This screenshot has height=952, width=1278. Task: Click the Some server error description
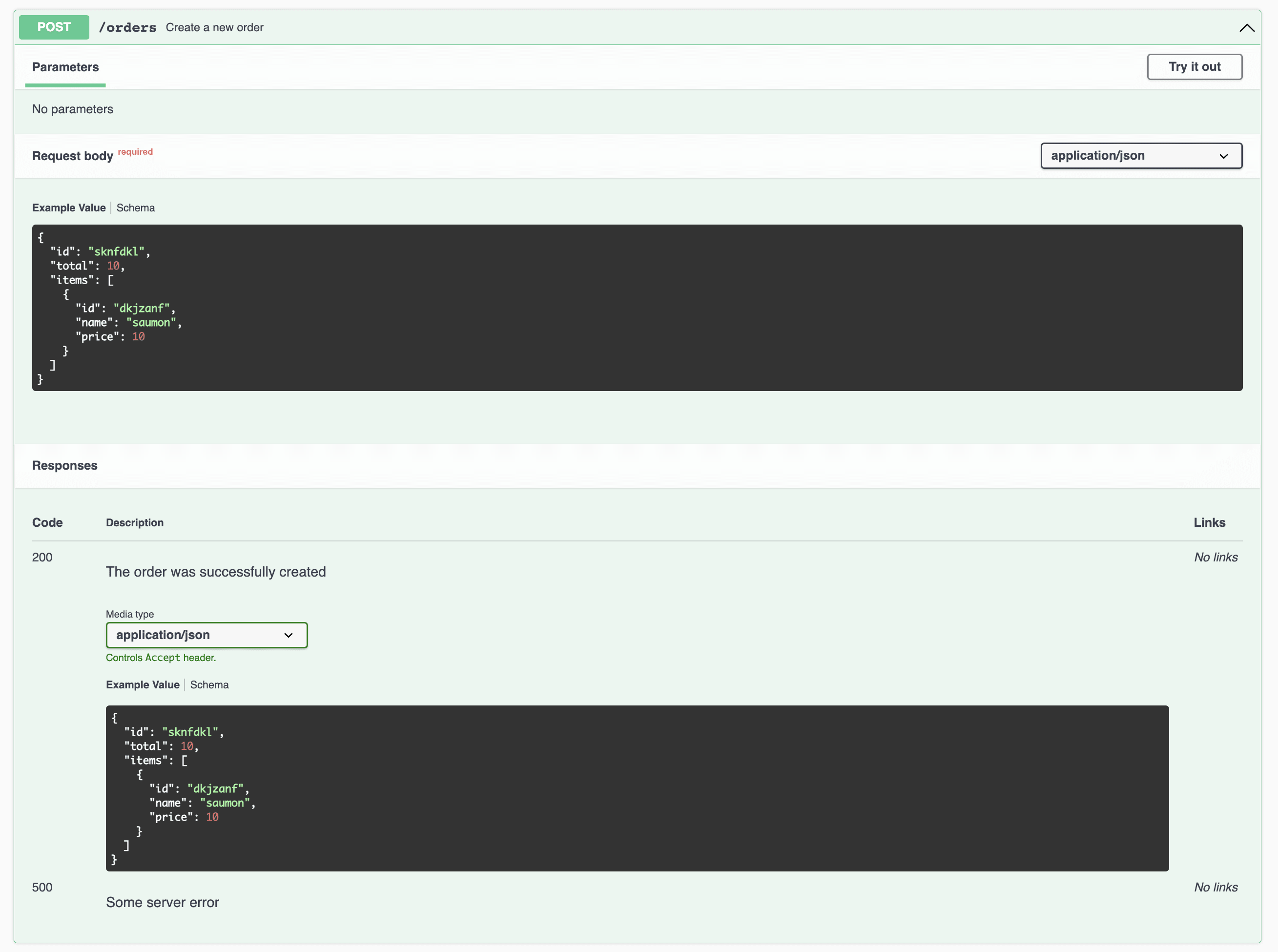click(x=163, y=902)
